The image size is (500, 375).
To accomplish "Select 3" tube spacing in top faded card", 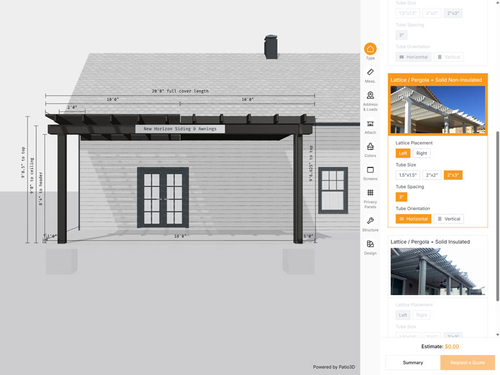I will click(401, 35).
